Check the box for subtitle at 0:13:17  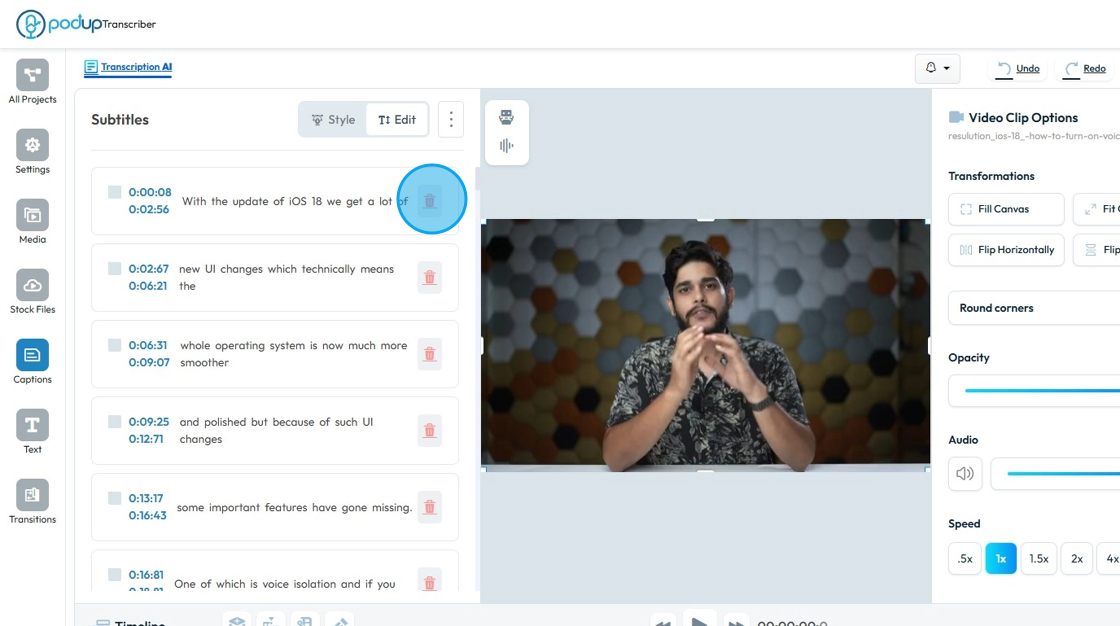[114, 497]
